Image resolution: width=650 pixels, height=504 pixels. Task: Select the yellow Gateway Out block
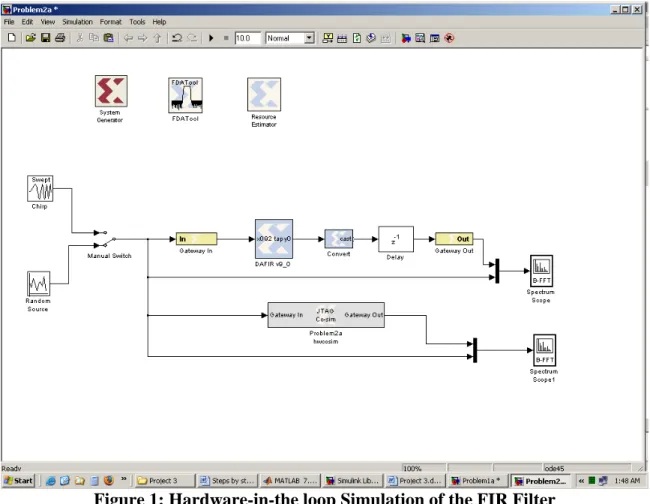coord(454,239)
